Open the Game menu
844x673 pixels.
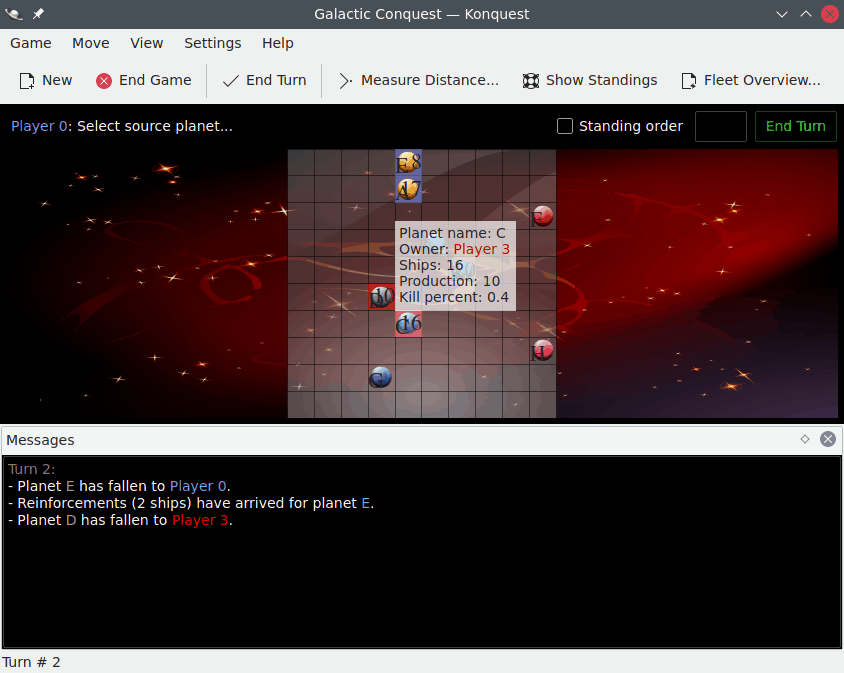31,43
